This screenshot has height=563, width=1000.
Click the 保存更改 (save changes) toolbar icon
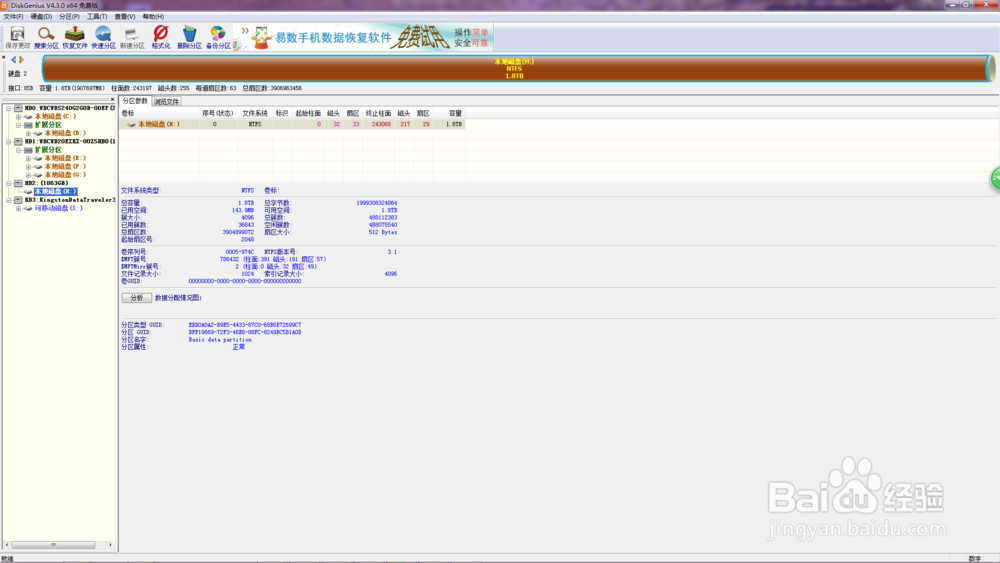17,38
